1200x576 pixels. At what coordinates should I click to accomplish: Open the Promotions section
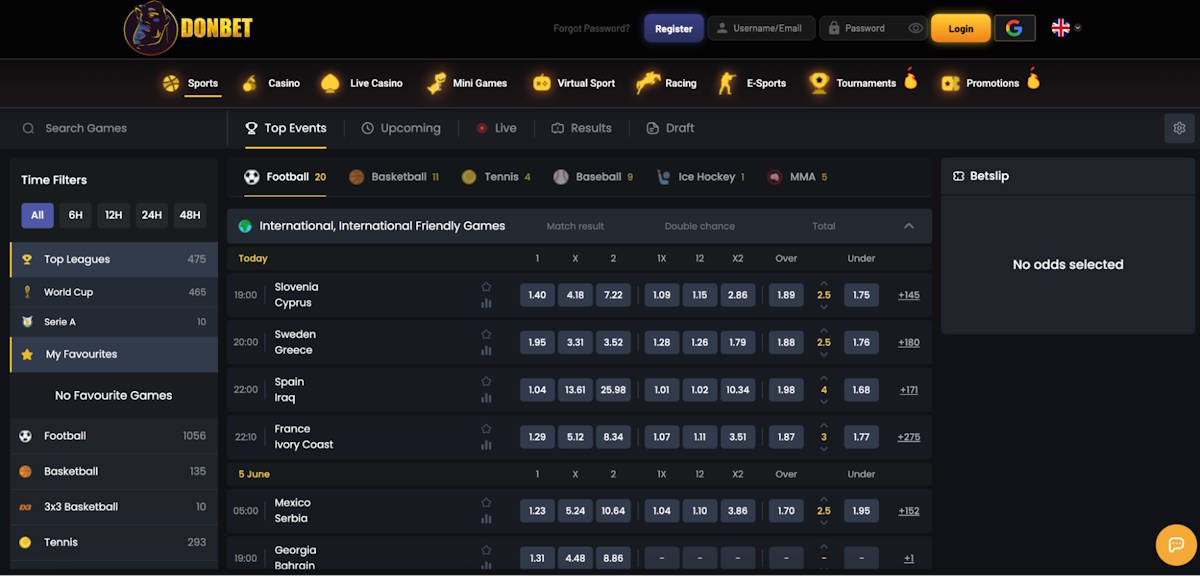point(989,83)
